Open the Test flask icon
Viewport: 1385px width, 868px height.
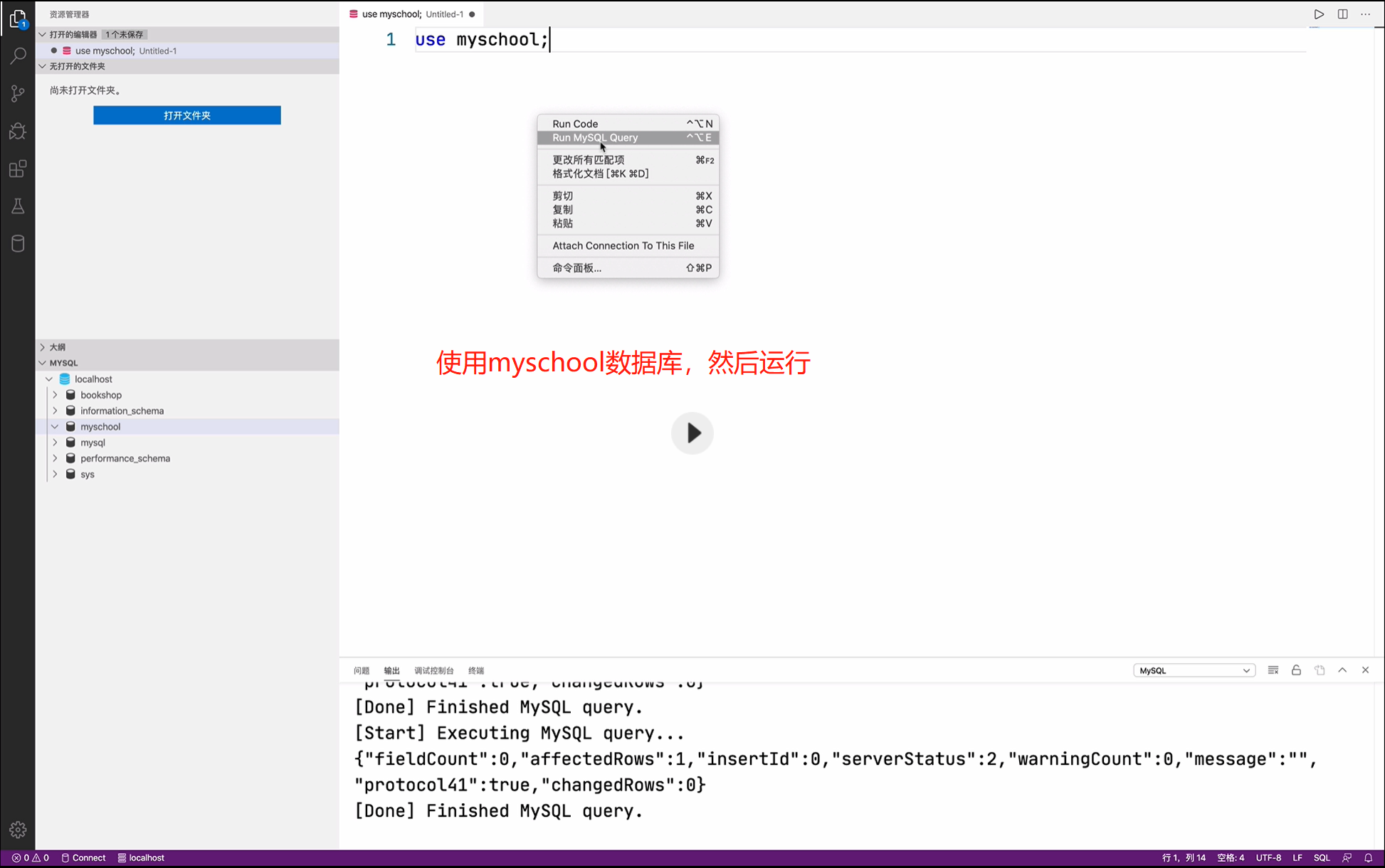pos(18,206)
